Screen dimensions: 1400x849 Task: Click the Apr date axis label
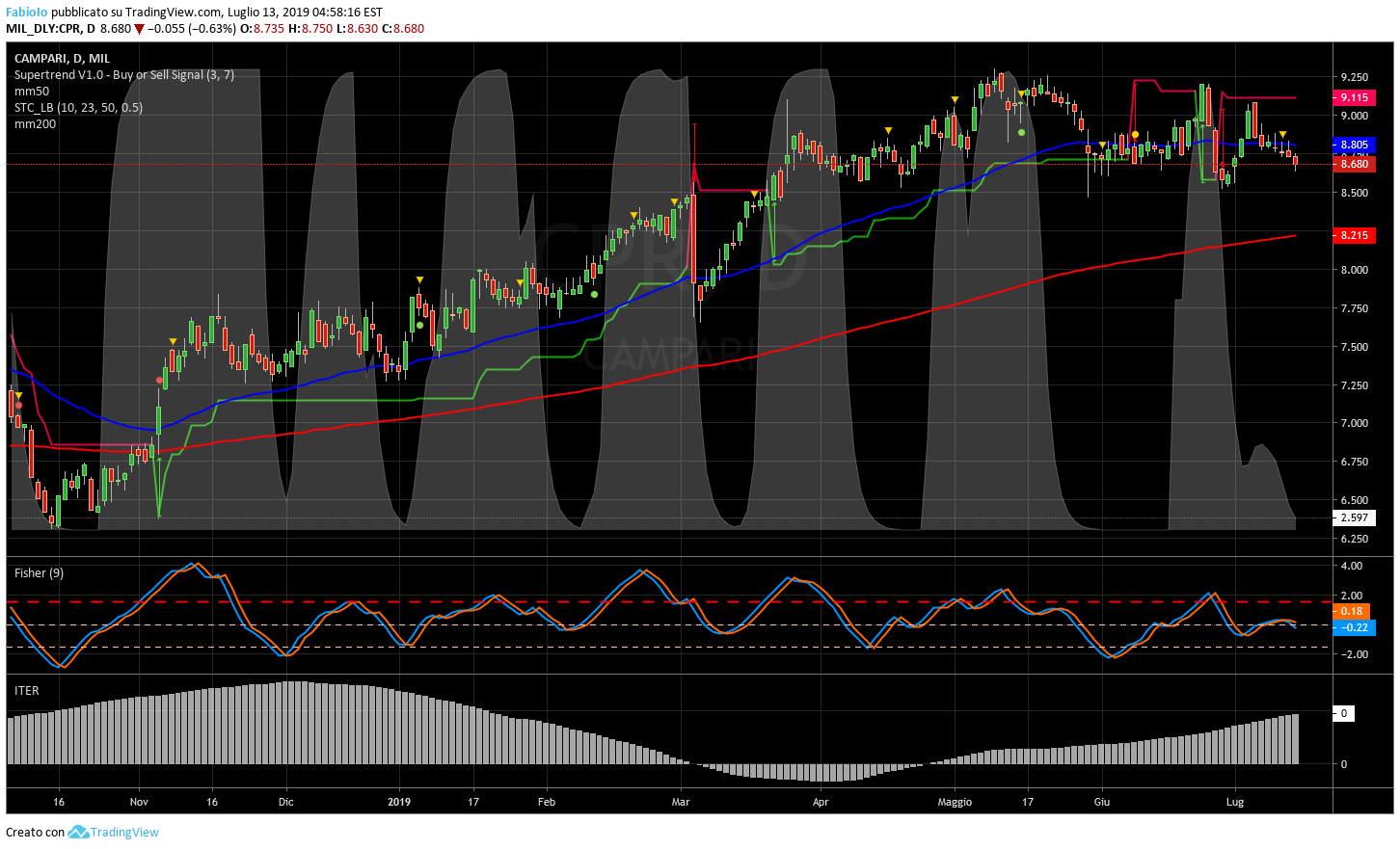[x=821, y=802]
